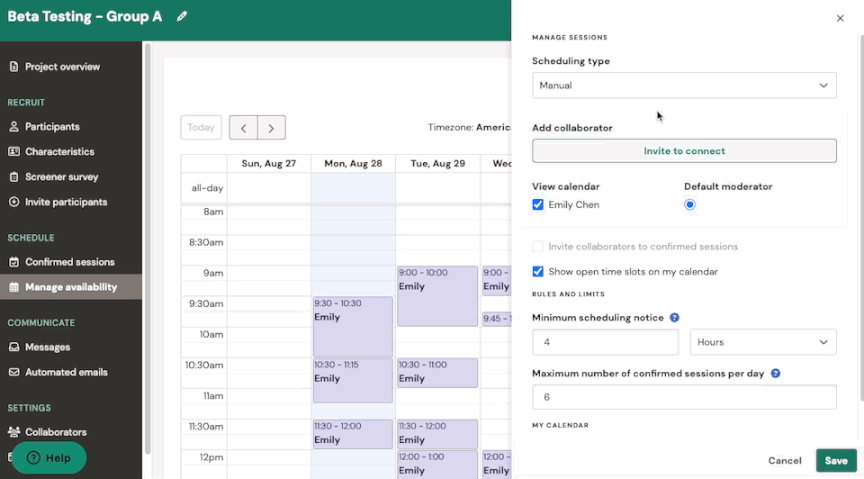
Task: Click the Invite to connect button
Action: (684, 151)
